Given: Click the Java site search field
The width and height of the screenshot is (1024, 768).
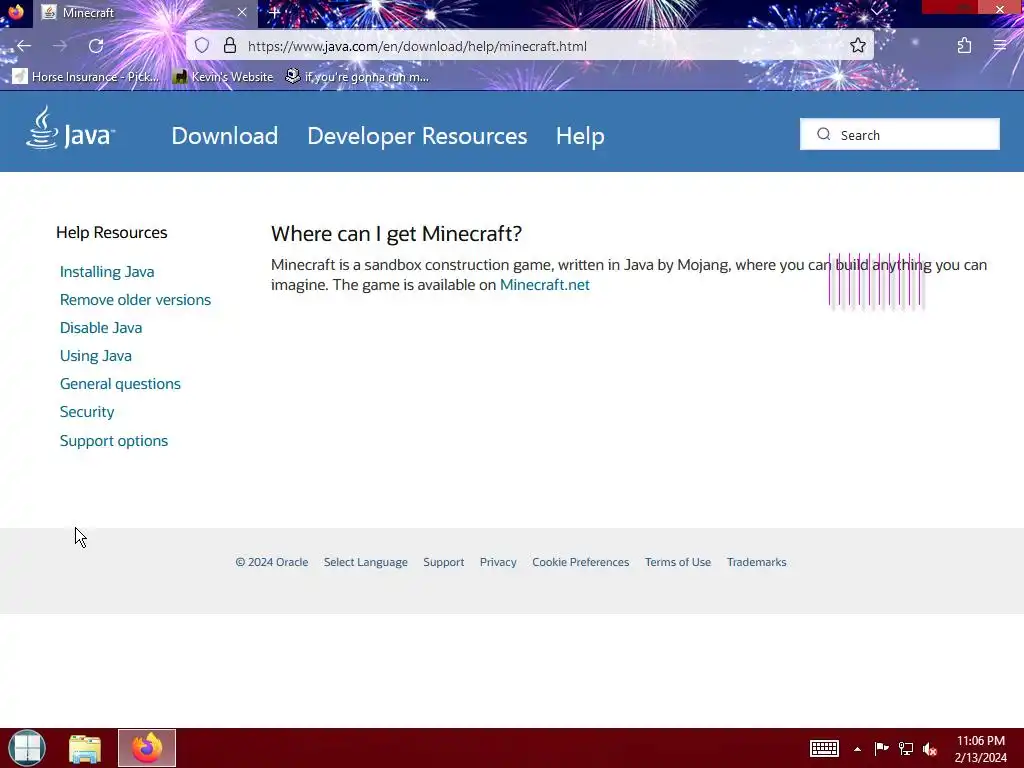Looking at the screenshot, I should (899, 135).
